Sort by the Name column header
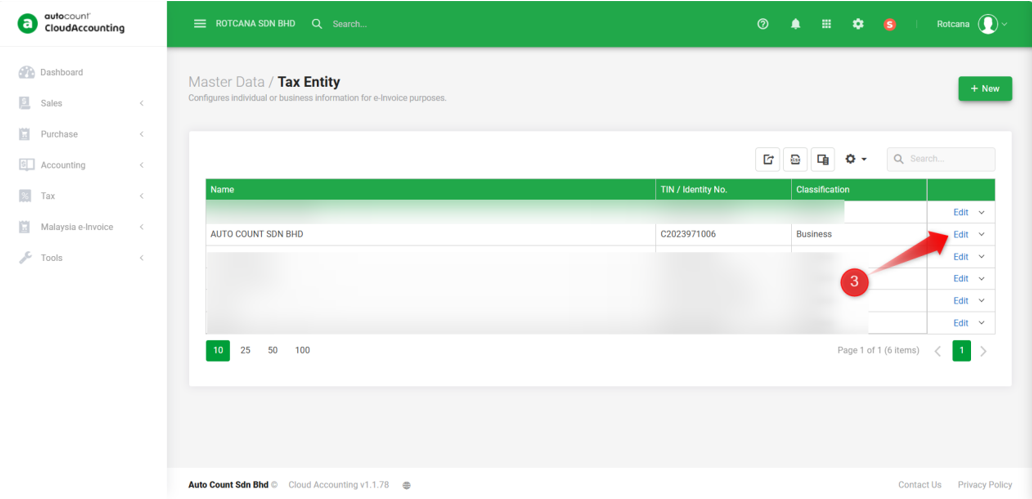Screen dimensions: 1032x499 tap(430, 190)
